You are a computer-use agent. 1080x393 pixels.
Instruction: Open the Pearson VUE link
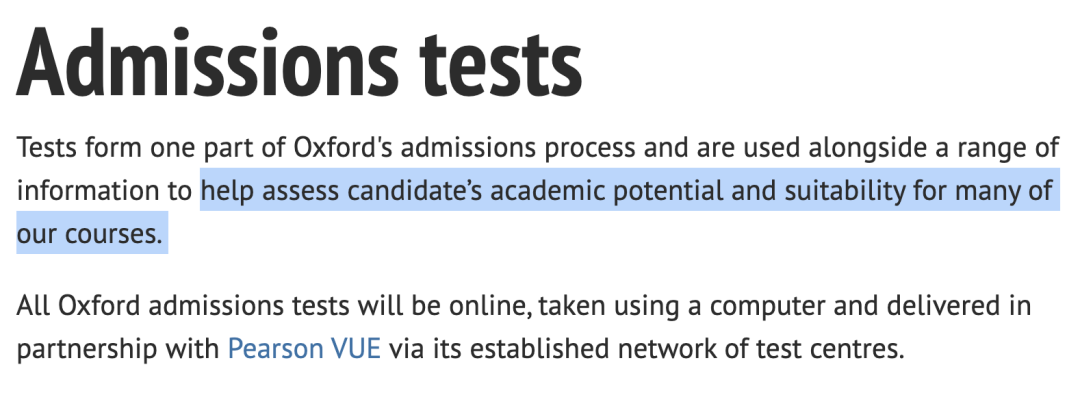coord(304,349)
